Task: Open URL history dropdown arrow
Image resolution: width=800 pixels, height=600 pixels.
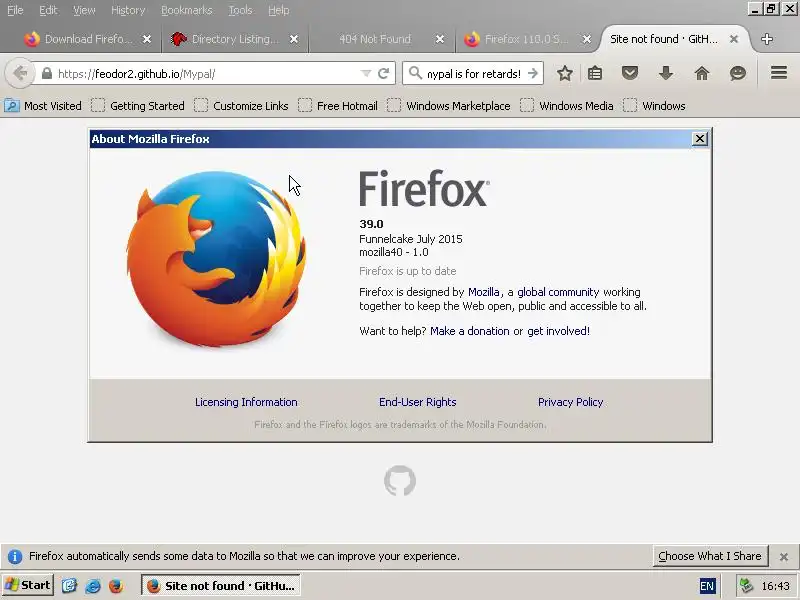Action: point(366,73)
